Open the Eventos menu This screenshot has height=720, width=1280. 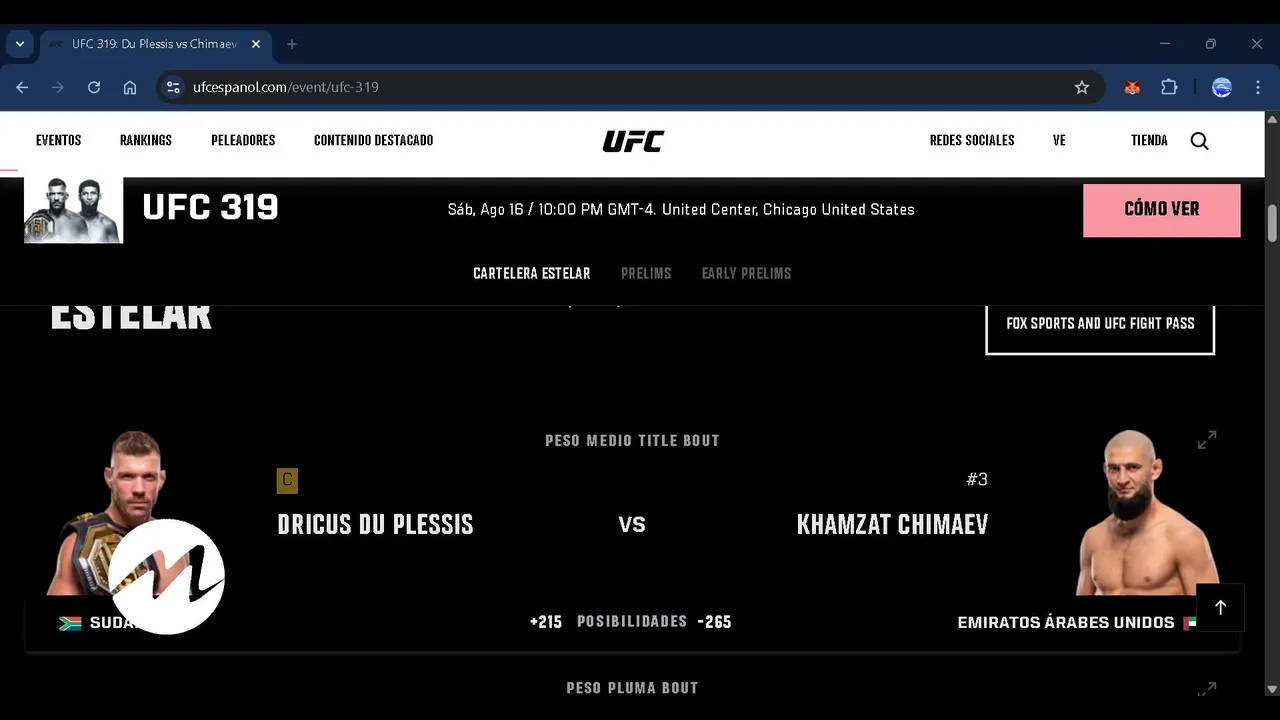point(58,141)
